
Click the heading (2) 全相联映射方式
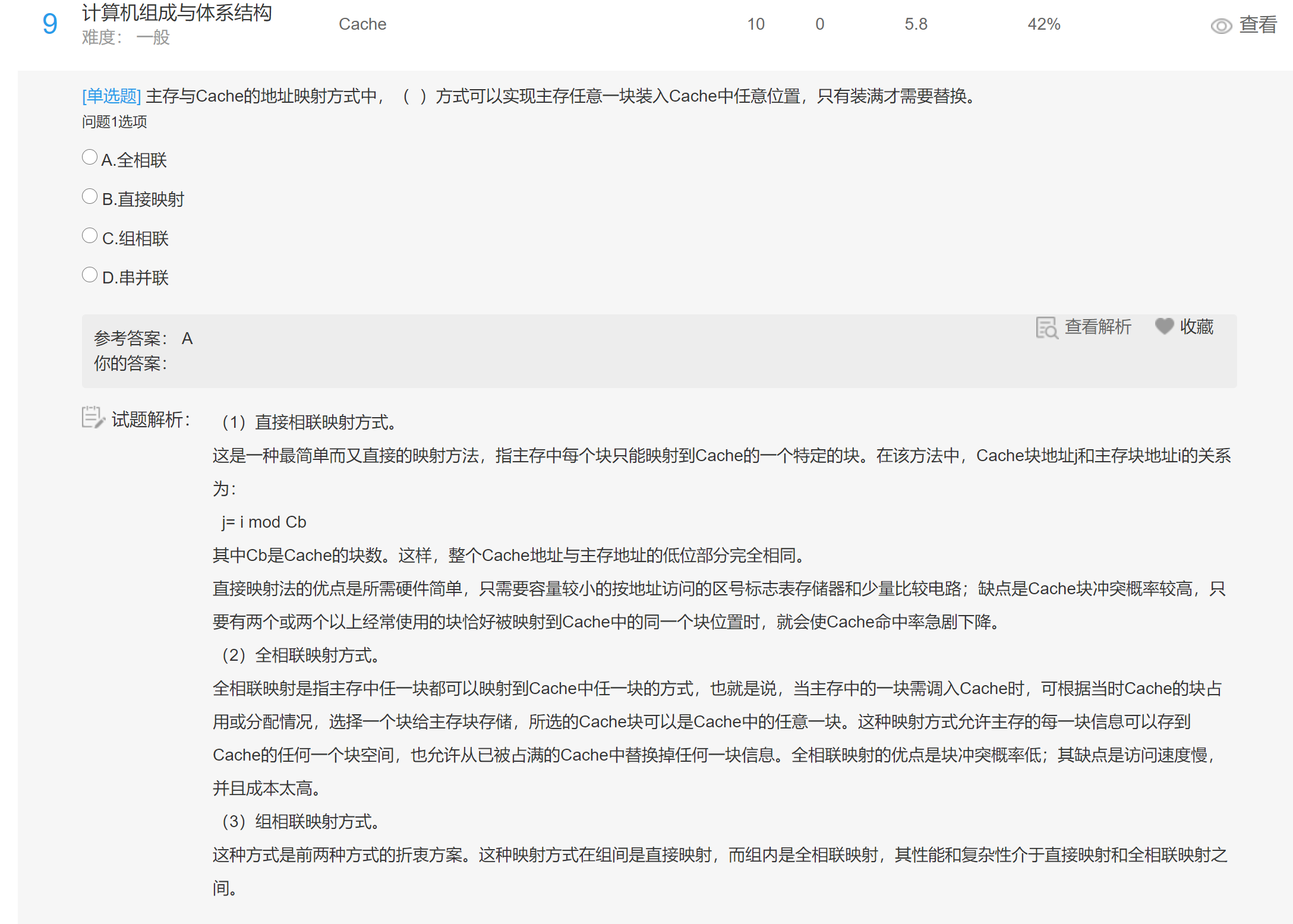pyautogui.click(x=301, y=655)
